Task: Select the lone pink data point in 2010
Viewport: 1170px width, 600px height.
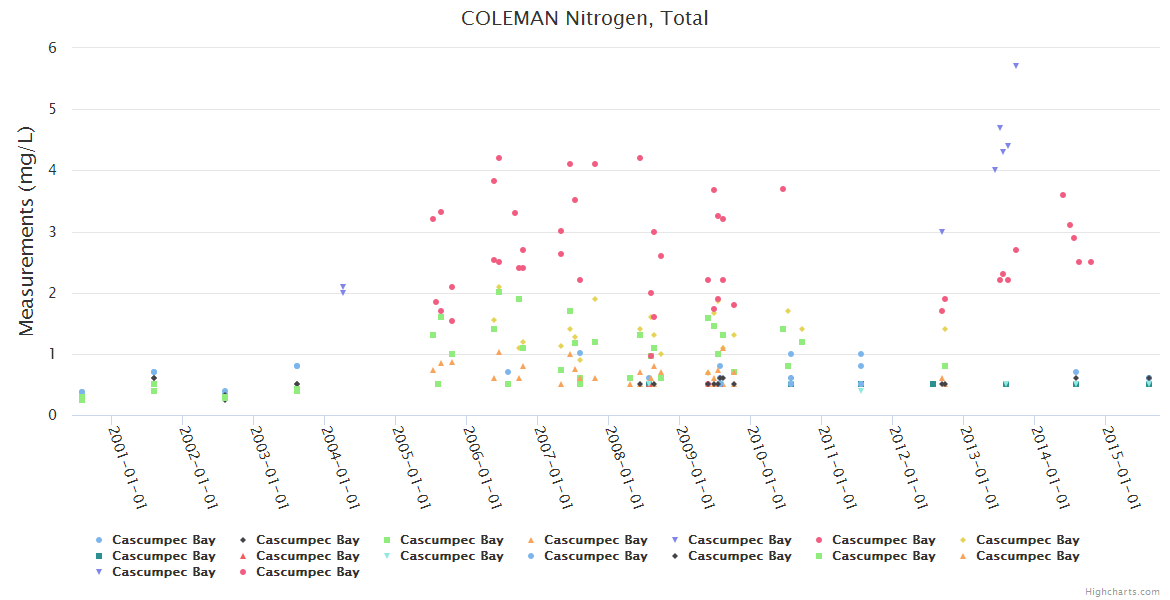Action: [783, 189]
